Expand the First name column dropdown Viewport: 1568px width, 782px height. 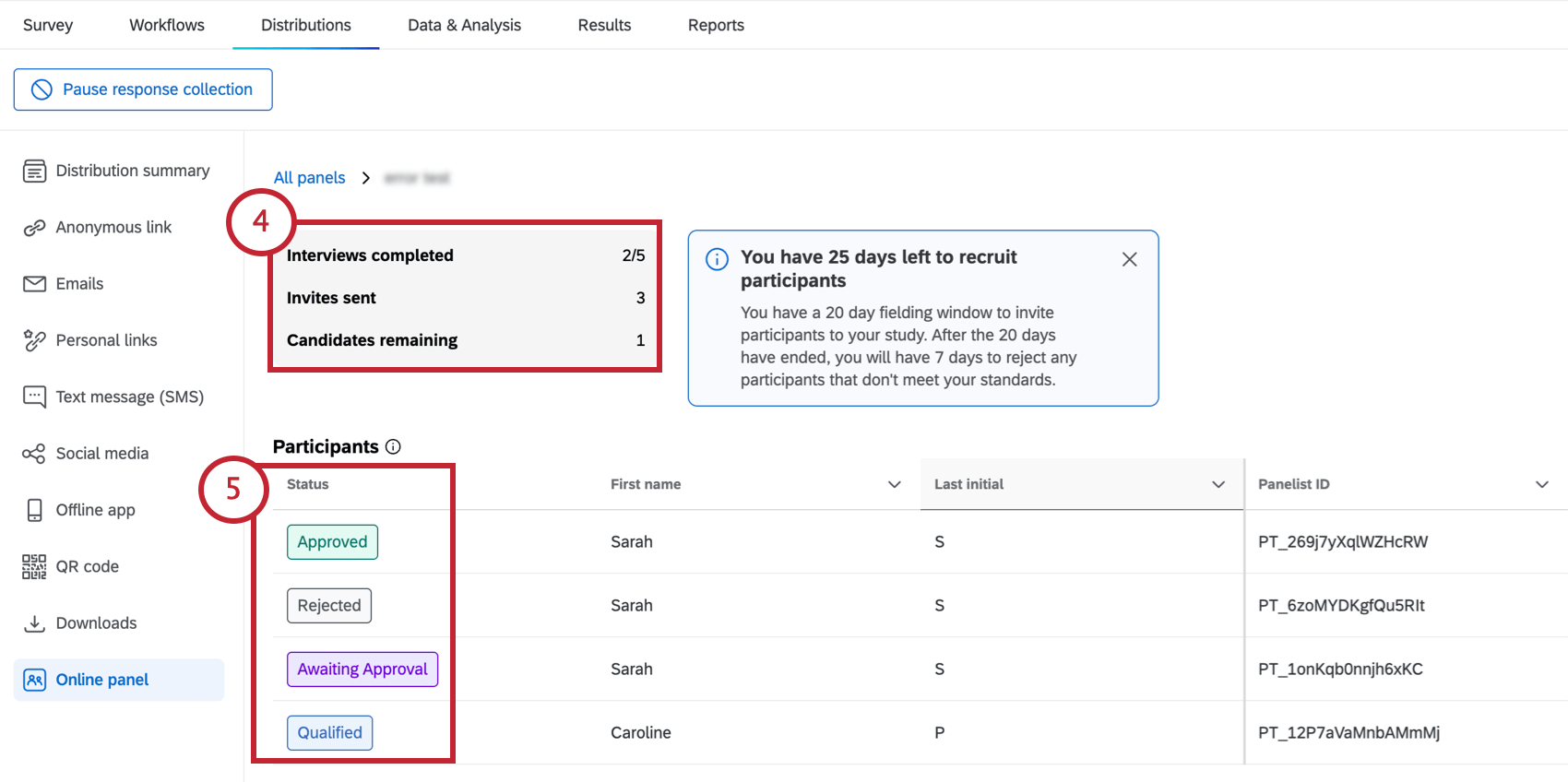click(894, 484)
